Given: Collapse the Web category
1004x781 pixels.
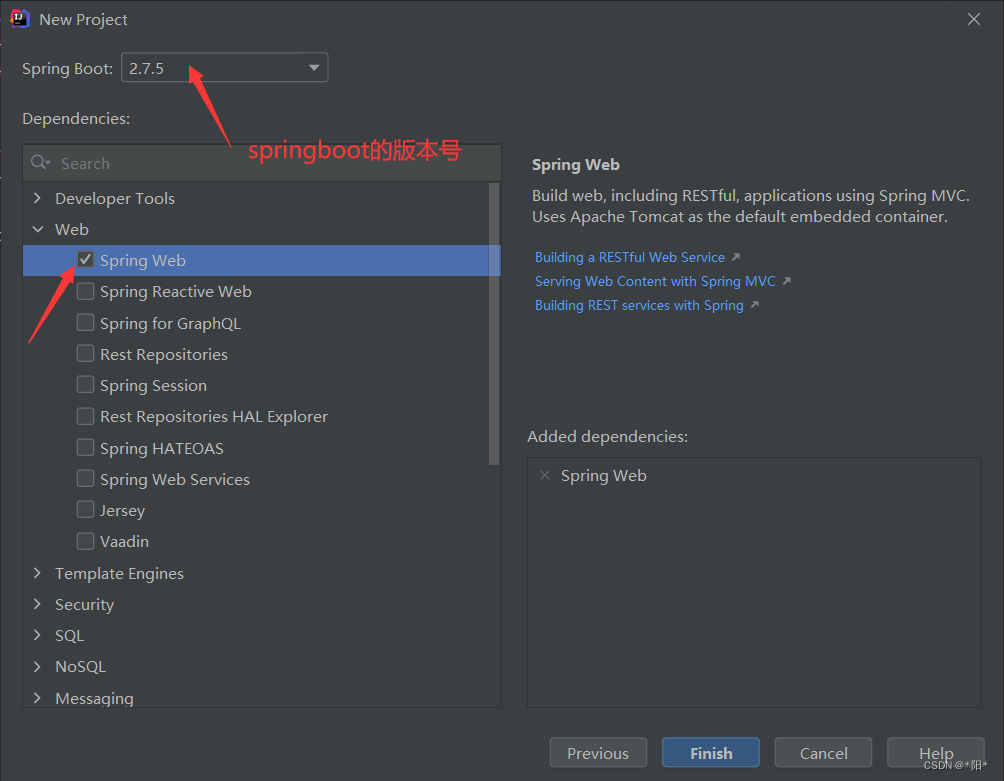Looking at the screenshot, I should click(37, 229).
